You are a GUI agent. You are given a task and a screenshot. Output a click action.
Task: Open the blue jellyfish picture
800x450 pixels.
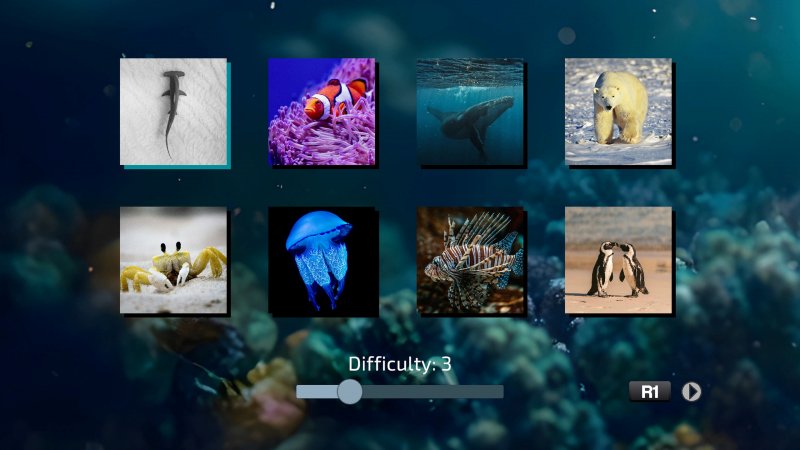pyautogui.click(x=321, y=260)
